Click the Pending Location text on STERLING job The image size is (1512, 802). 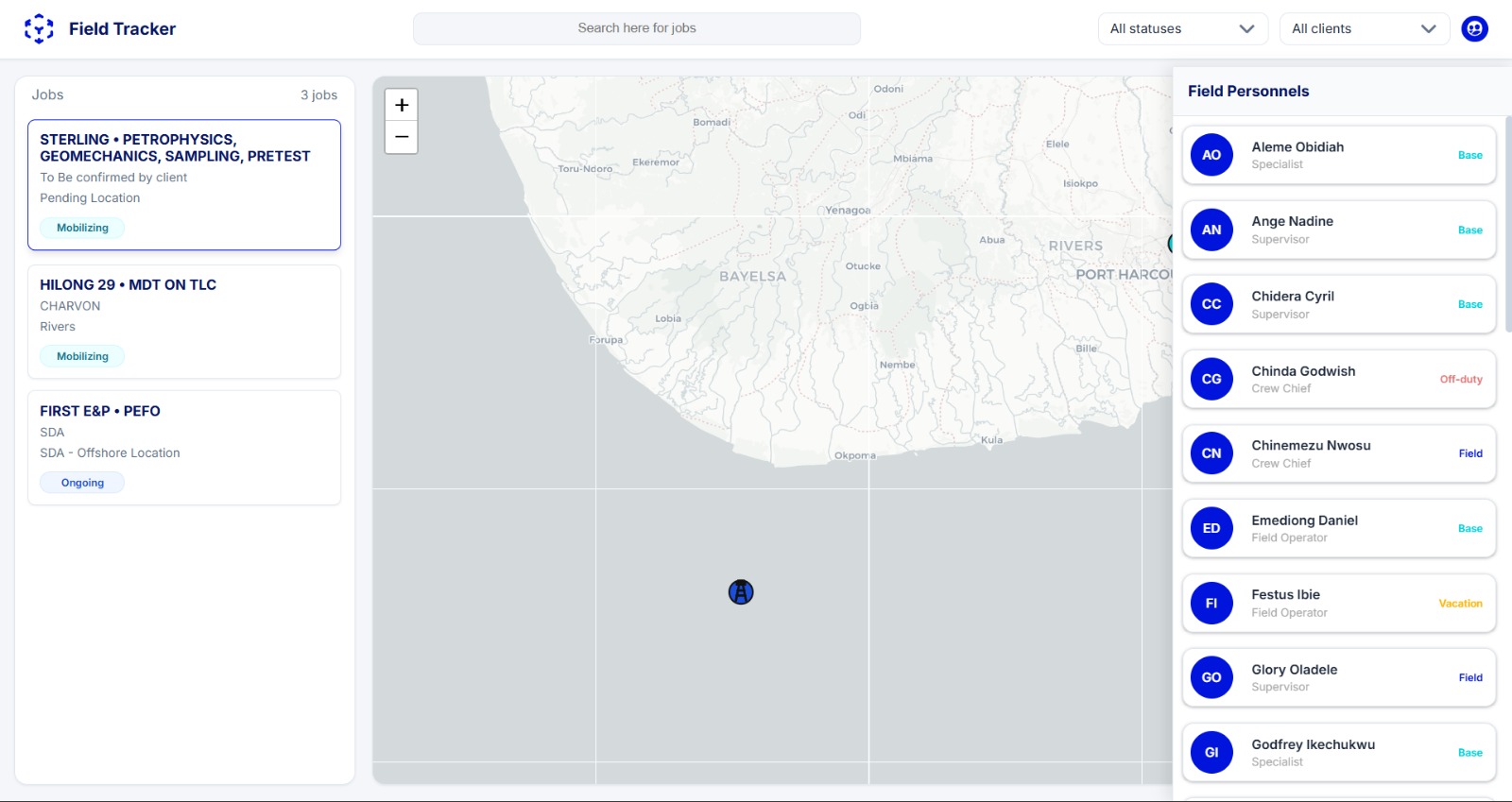(90, 197)
